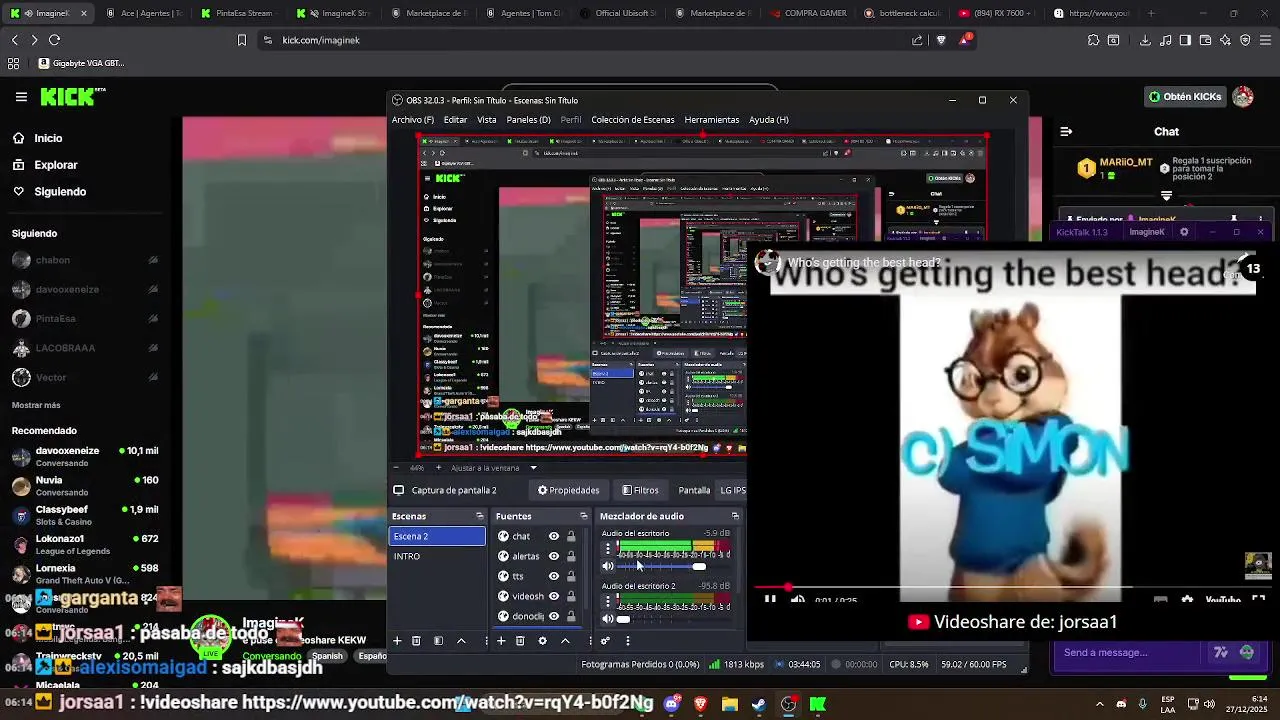Viewport: 1280px width, 720px height.
Task: Toggle visibility of donodig source
Action: point(553,616)
